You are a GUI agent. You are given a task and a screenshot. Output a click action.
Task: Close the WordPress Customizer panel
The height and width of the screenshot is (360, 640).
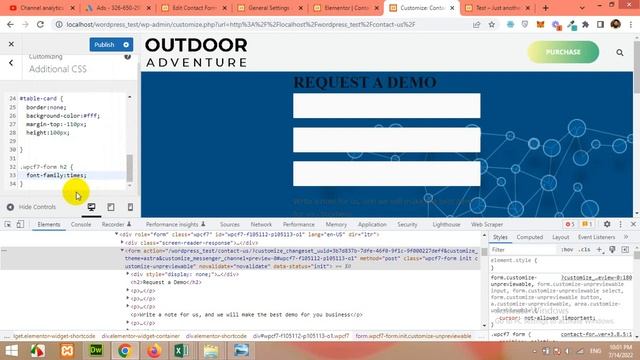pyautogui.click(x=11, y=44)
